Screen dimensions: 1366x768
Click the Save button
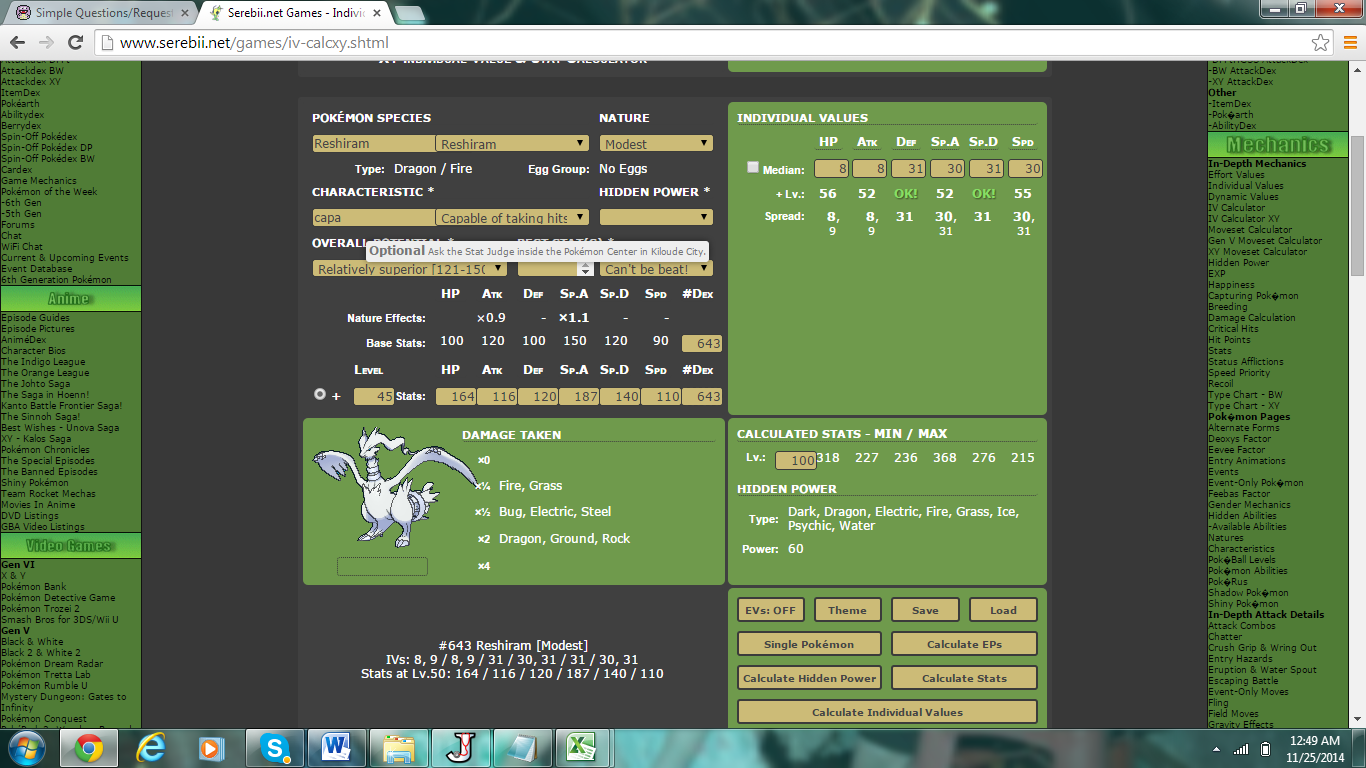pyautogui.click(x=925, y=610)
